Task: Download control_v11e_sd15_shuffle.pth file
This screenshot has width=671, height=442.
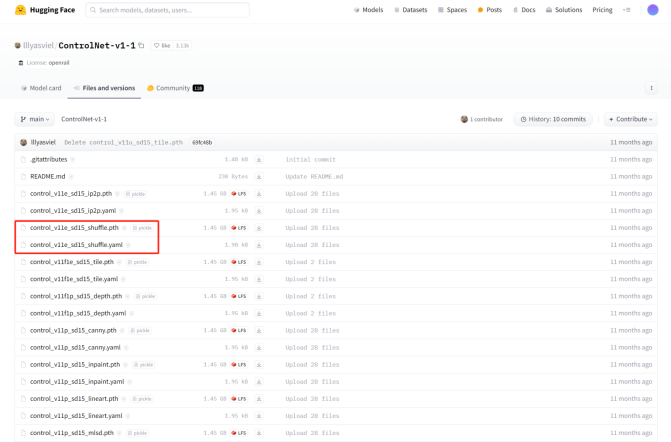Action: click(x=259, y=228)
